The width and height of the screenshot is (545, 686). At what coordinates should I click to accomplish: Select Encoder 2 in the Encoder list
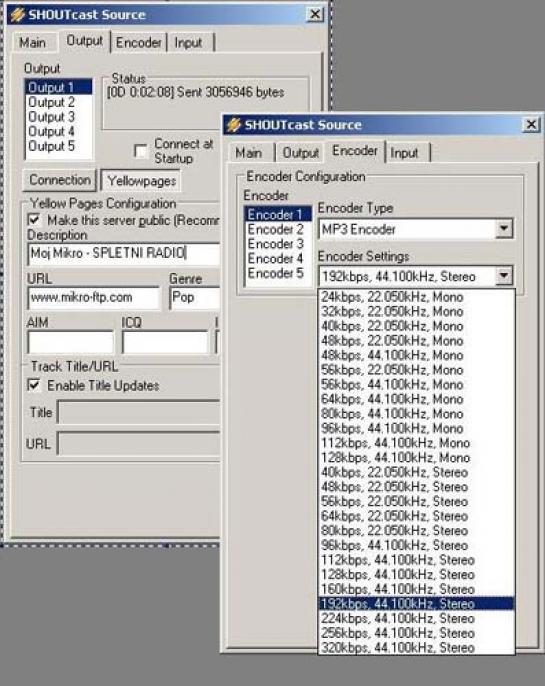(x=278, y=229)
